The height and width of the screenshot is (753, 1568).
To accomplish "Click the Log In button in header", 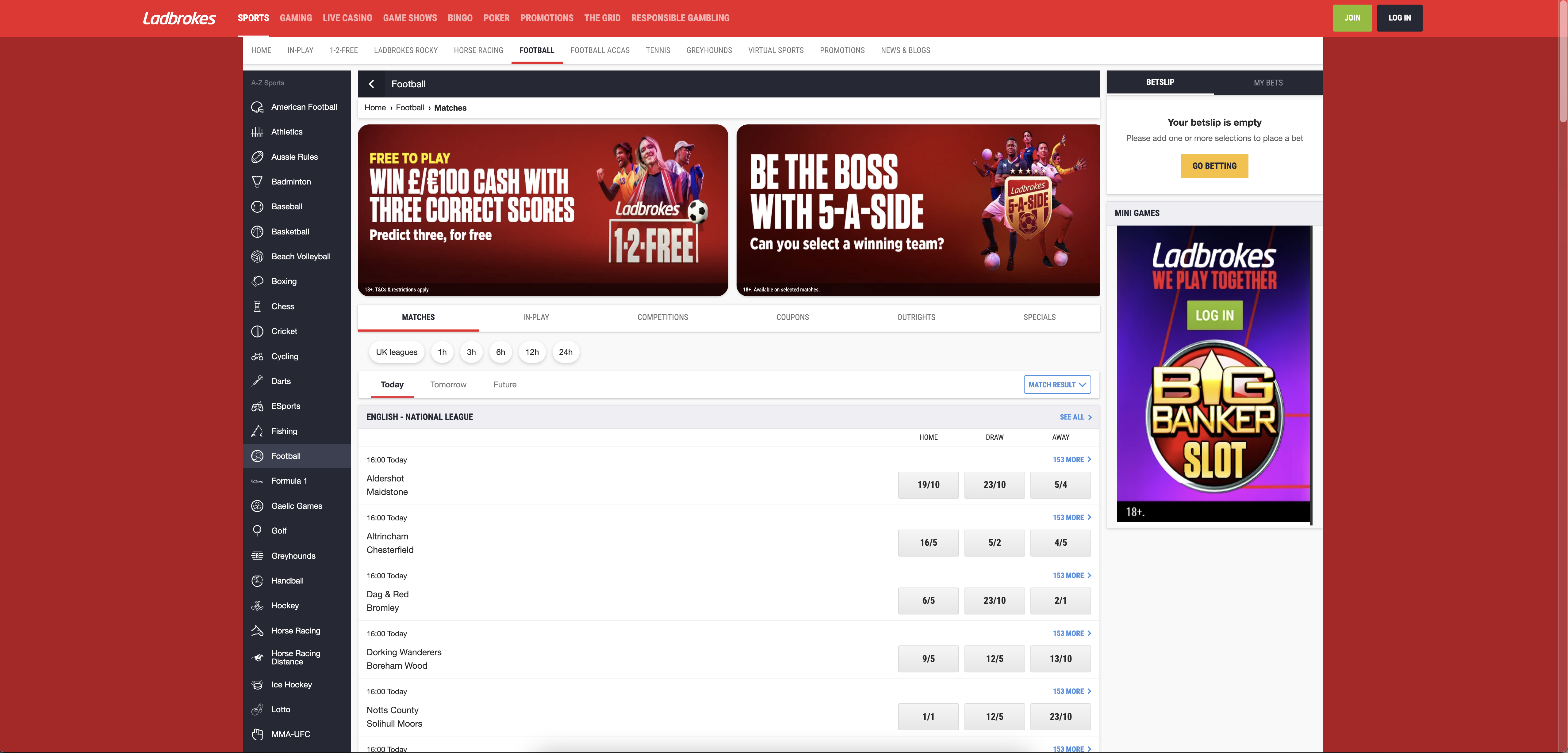I will [1399, 18].
